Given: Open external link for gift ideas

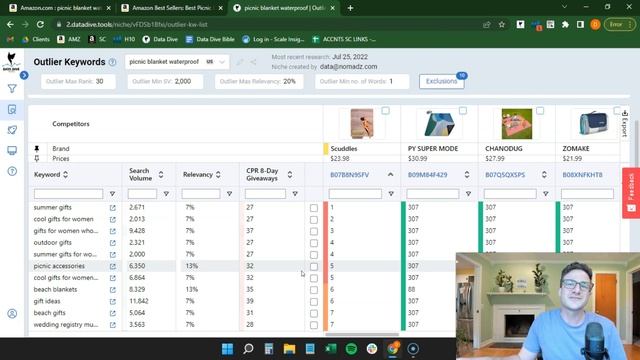Looking at the screenshot, I should (113, 302).
